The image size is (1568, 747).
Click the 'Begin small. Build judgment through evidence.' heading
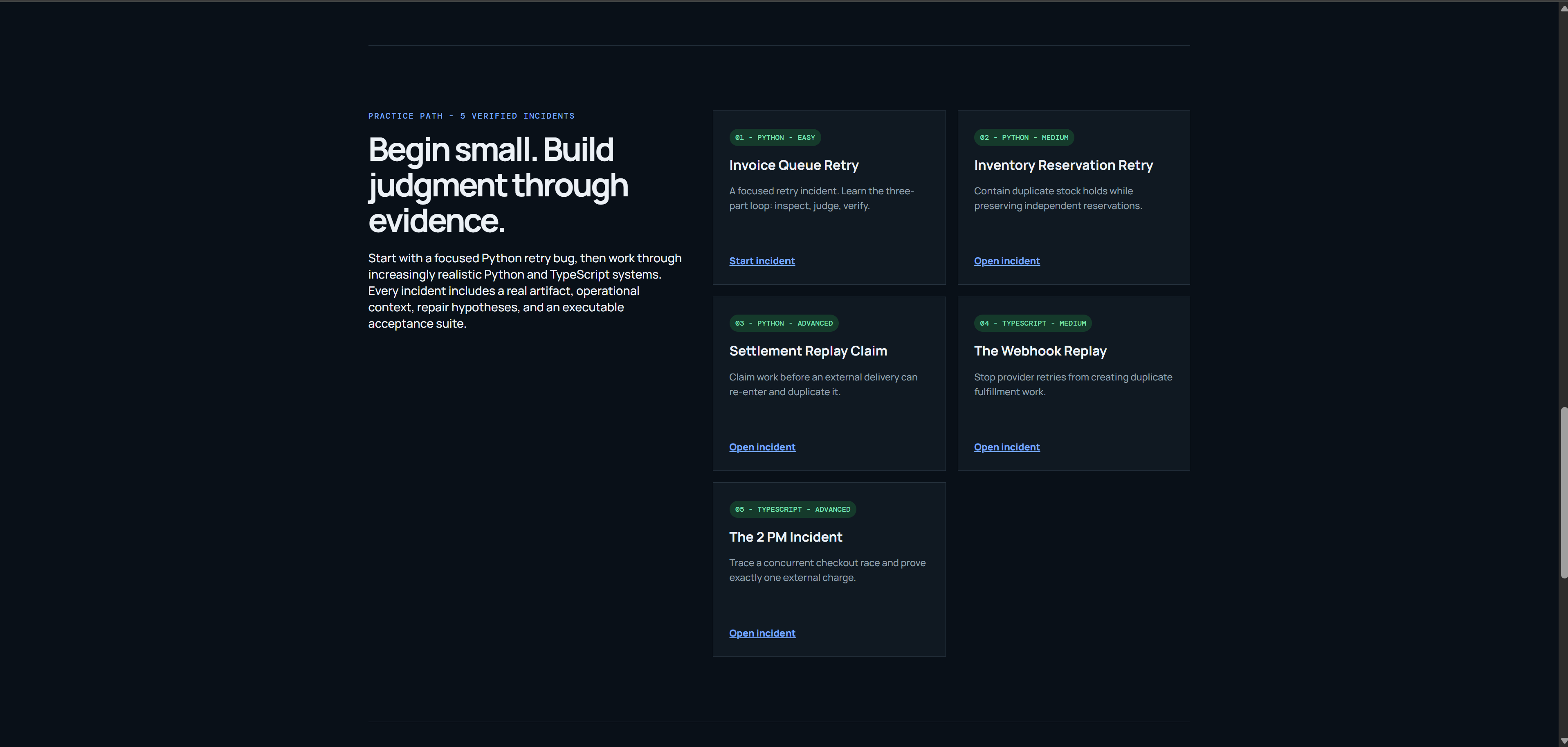coord(498,184)
